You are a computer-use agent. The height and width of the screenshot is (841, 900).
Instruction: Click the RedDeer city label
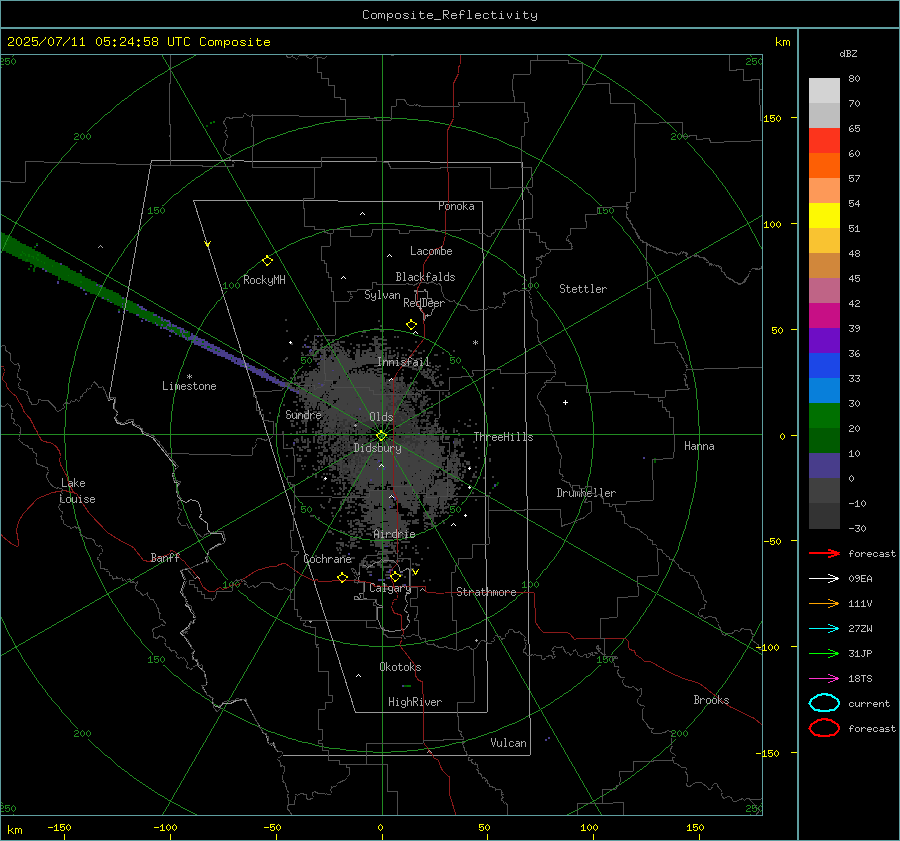click(x=424, y=303)
